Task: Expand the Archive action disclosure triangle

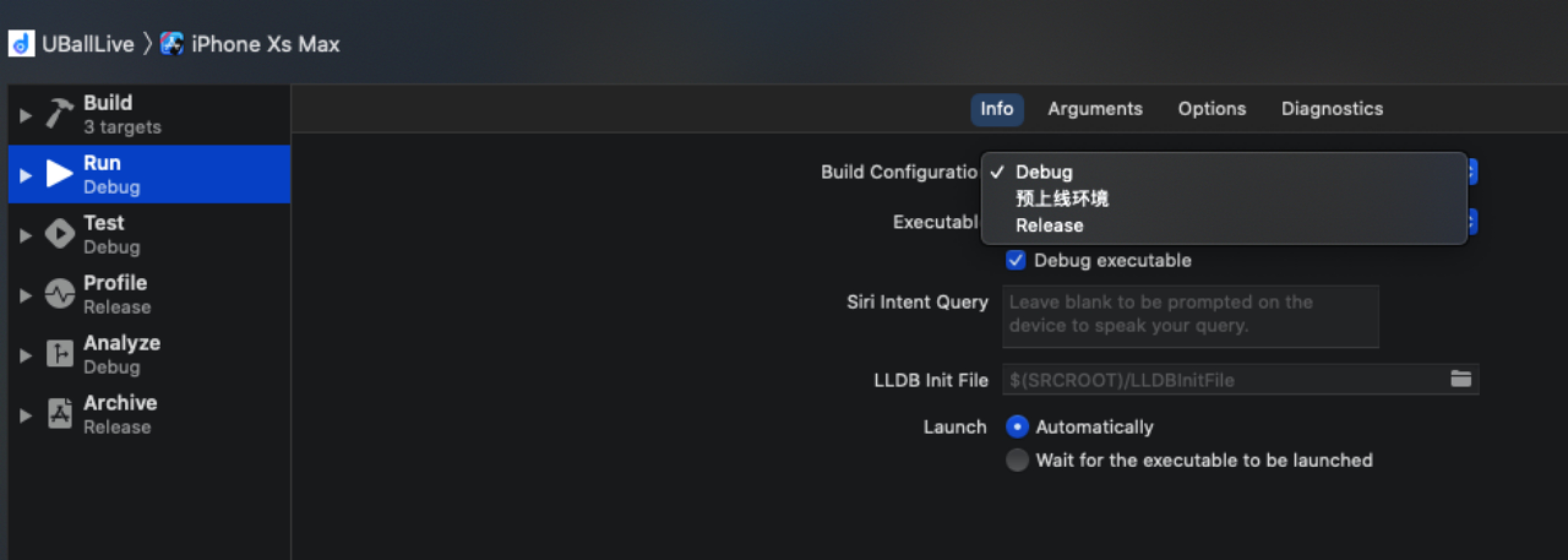Action: (x=25, y=415)
